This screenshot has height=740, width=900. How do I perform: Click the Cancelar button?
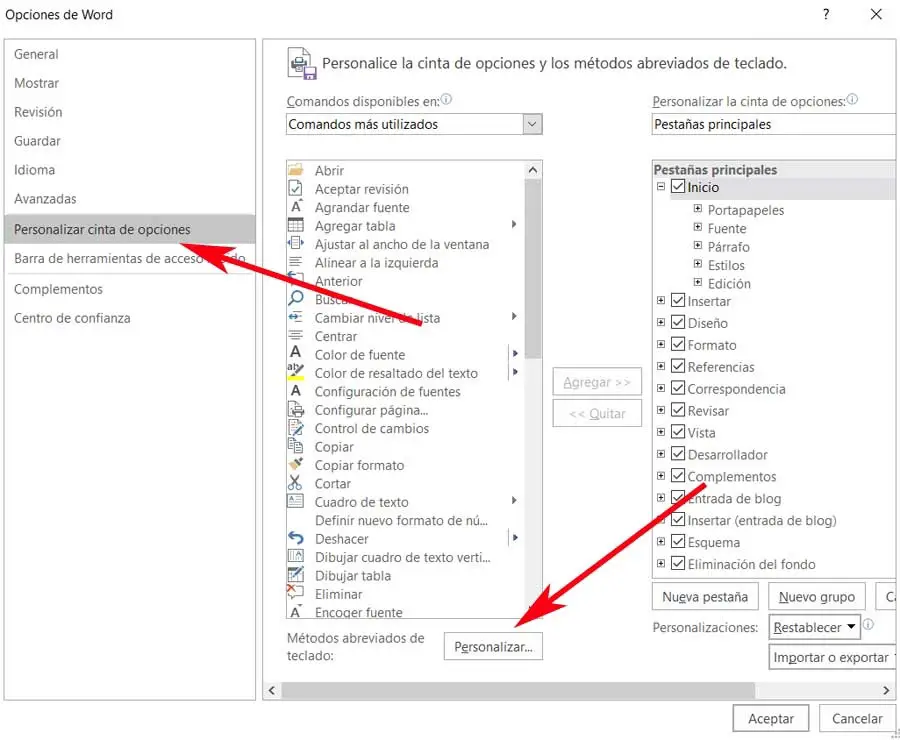(x=857, y=718)
